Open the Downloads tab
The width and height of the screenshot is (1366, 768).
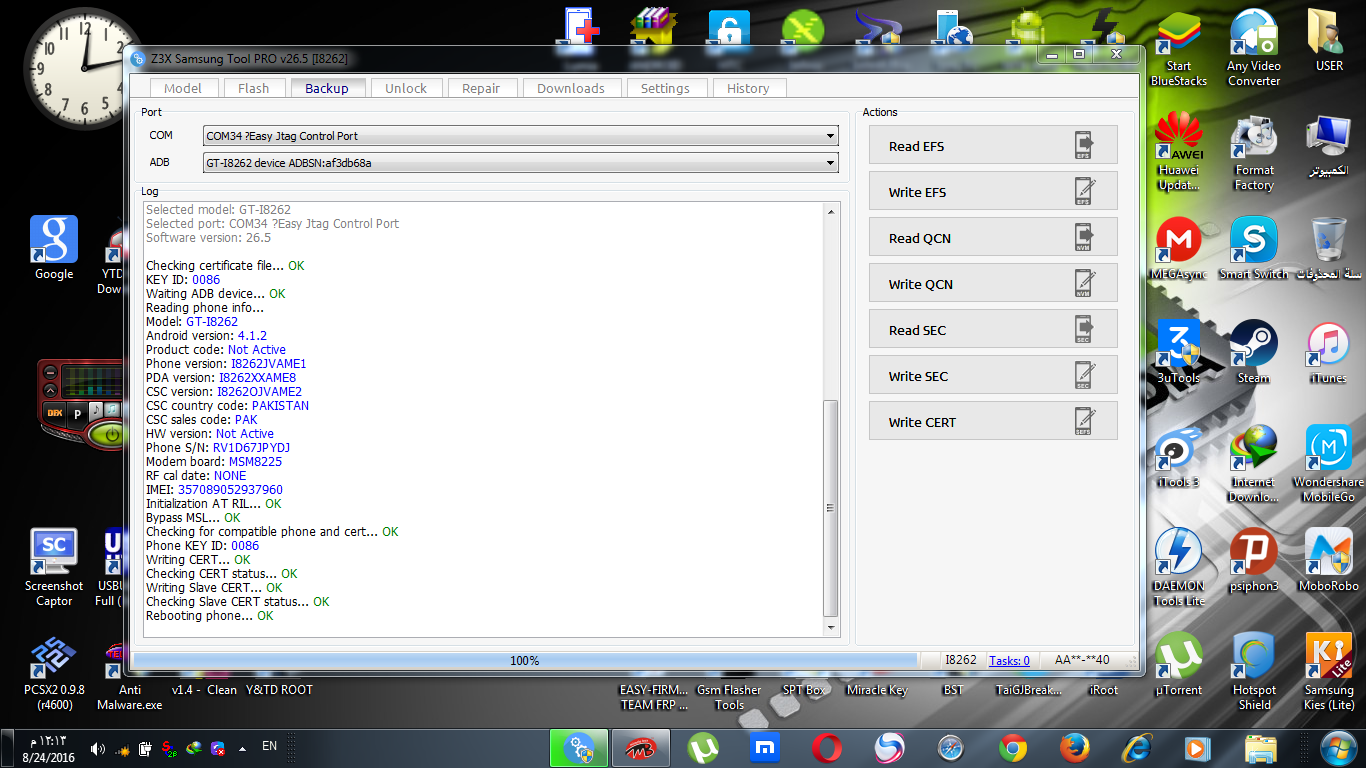tap(571, 88)
